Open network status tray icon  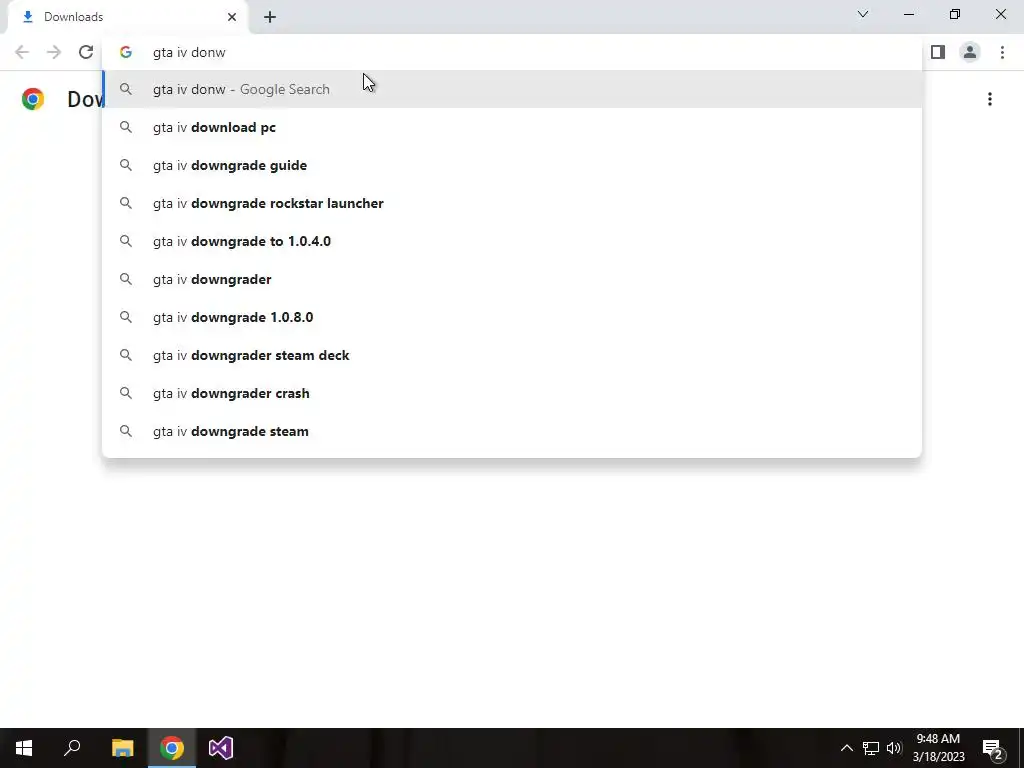[x=871, y=748]
